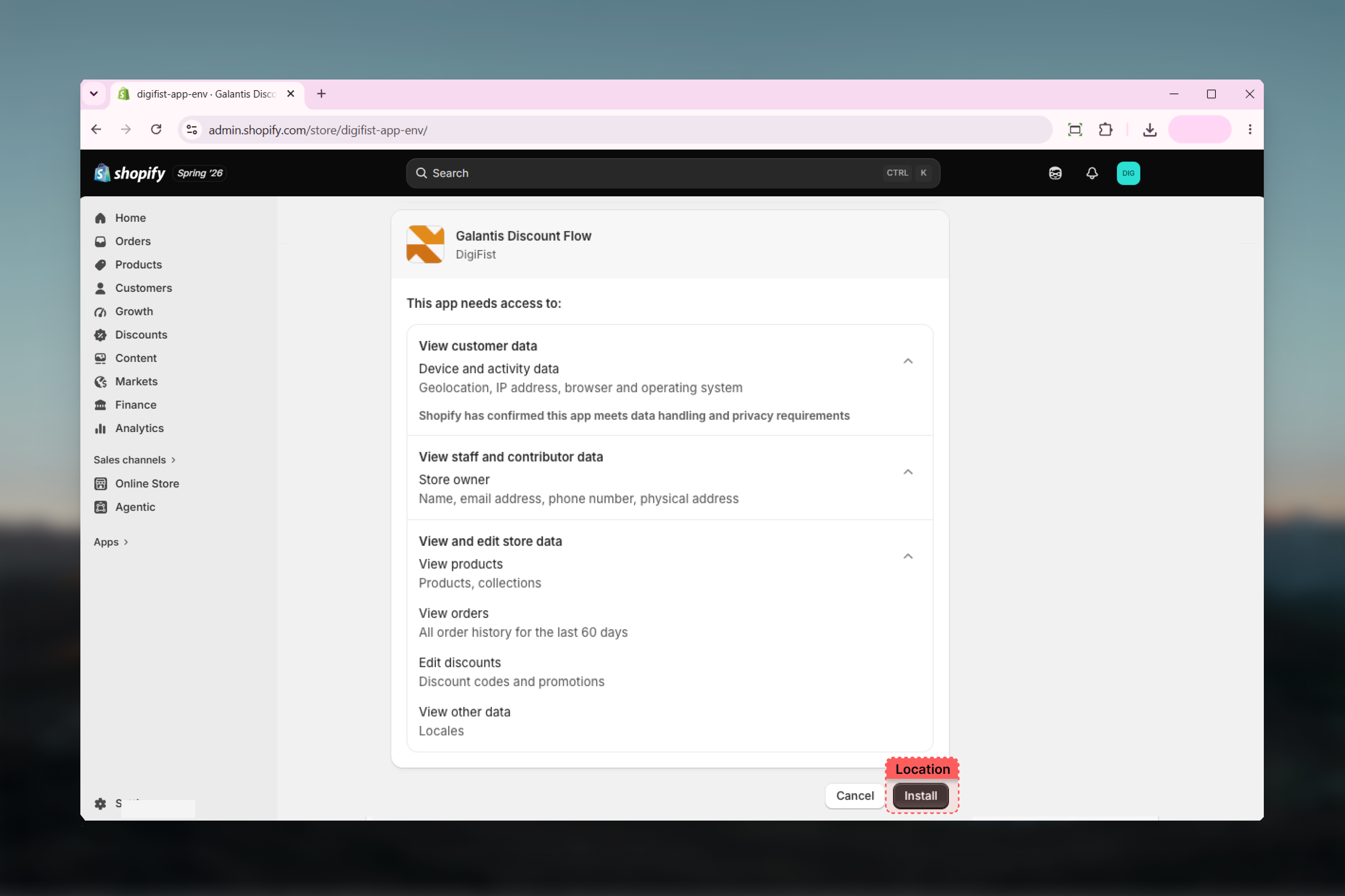View site information icon in address bar
Viewport: 1345px width, 896px height.
(x=192, y=130)
